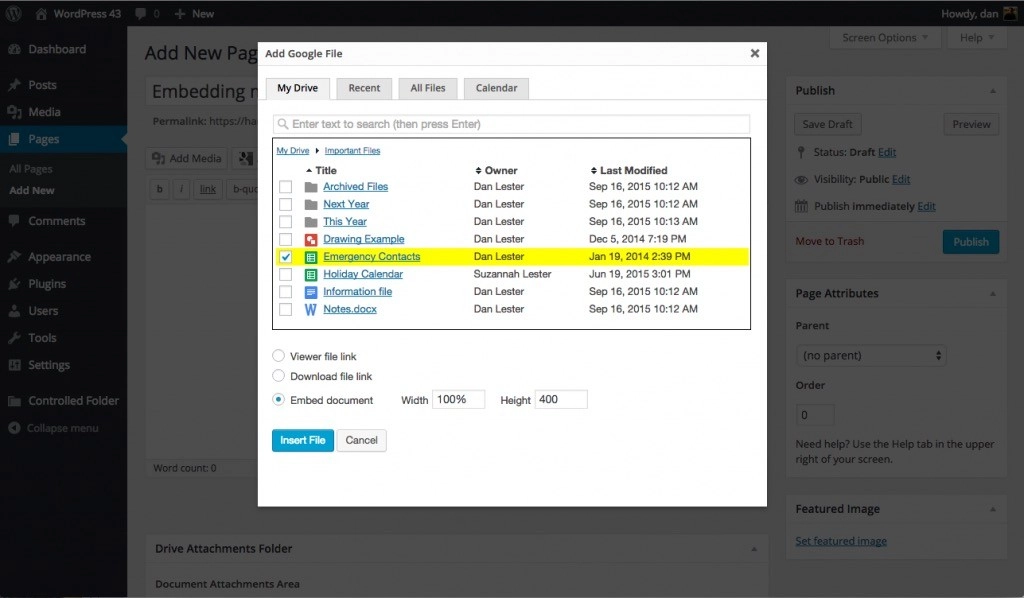The image size is (1024, 598).
Task: Click the Holiday Calendar spreadsheet icon
Action: coord(311,274)
